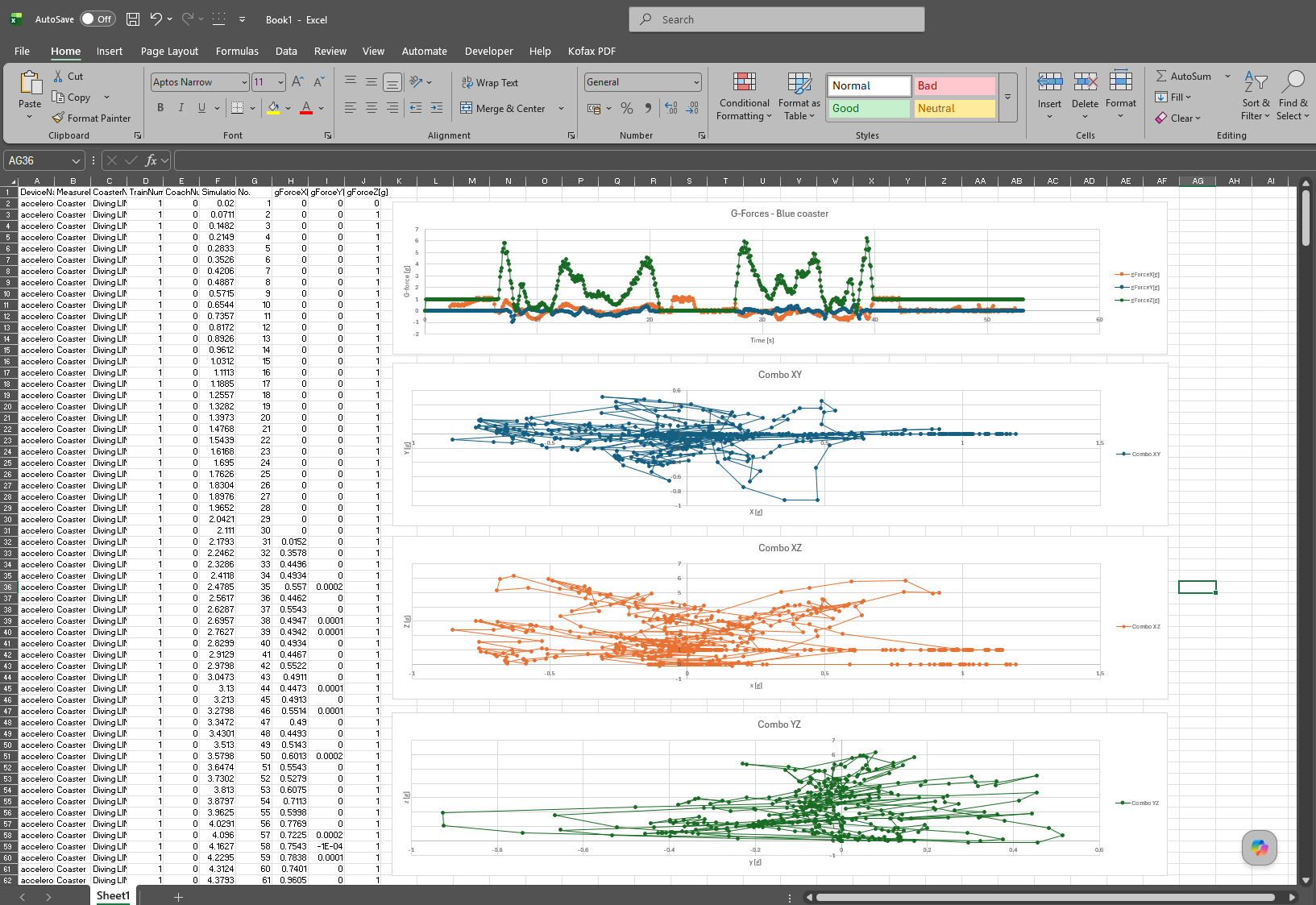1316x905 pixels.
Task: Apply percent style format
Action: tap(627, 108)
